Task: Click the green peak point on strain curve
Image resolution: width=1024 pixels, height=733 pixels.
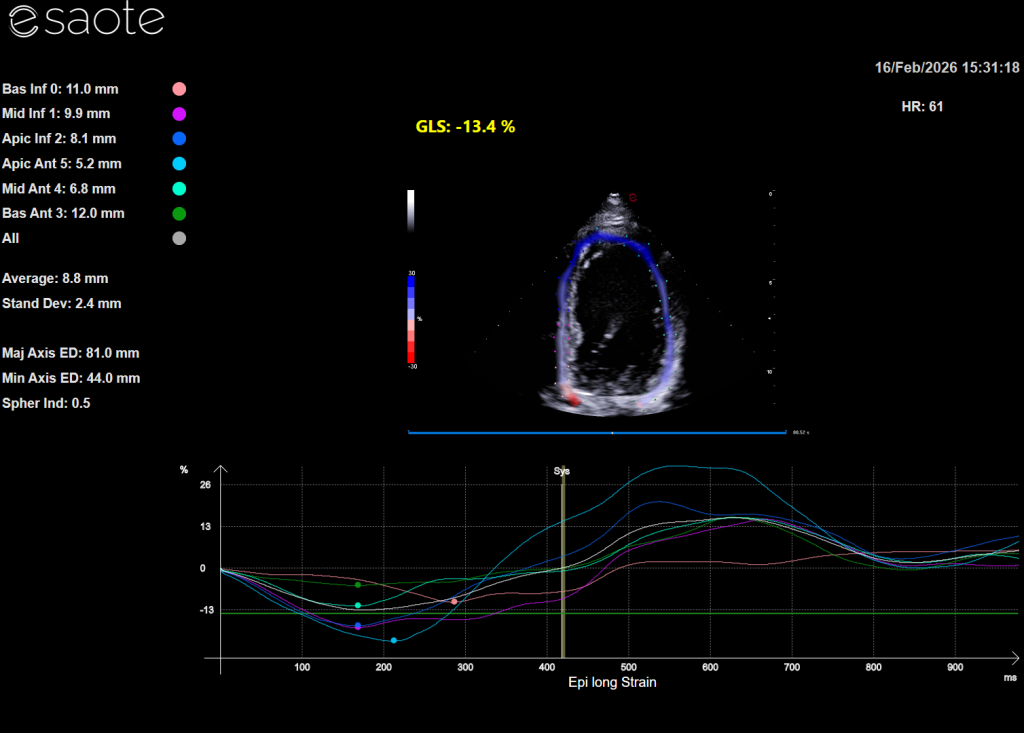Action: tap(358, 584)
